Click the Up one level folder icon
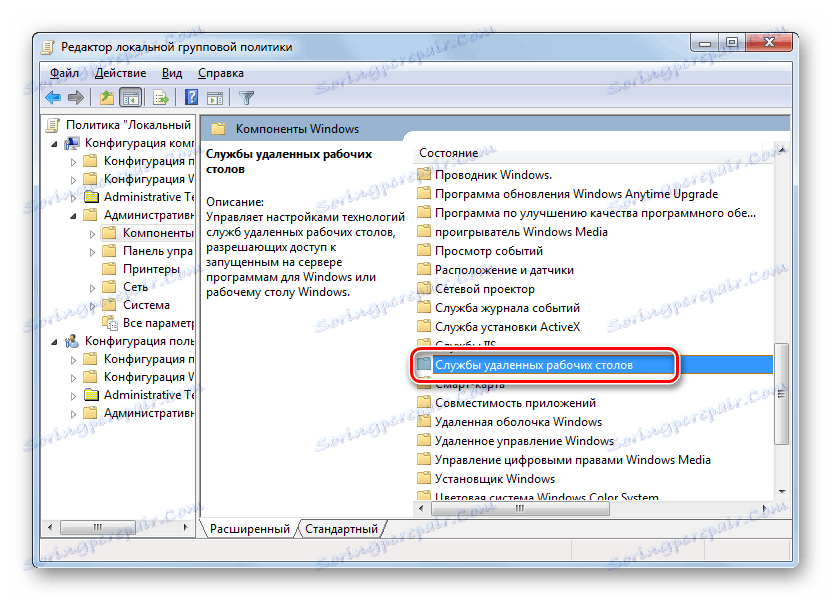 tap(107, 98)
